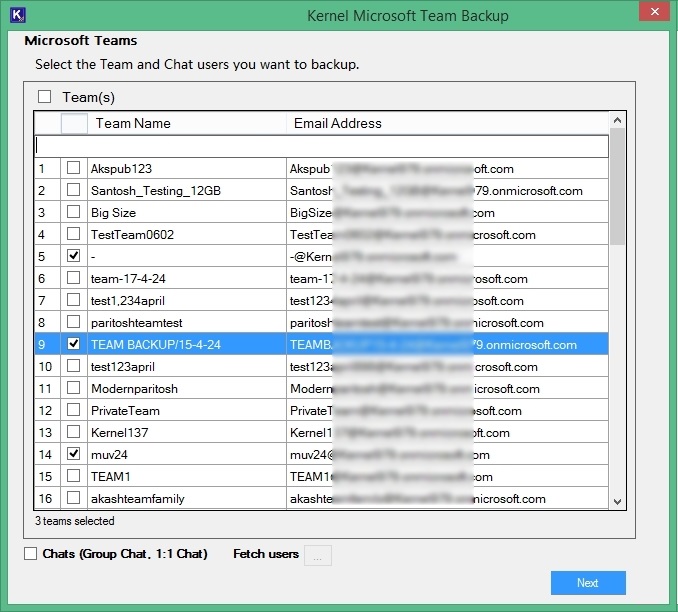The width and height of the screenshot is (678, 612).
Task: Select the Akspub123 team name cell
Action: 187,169
